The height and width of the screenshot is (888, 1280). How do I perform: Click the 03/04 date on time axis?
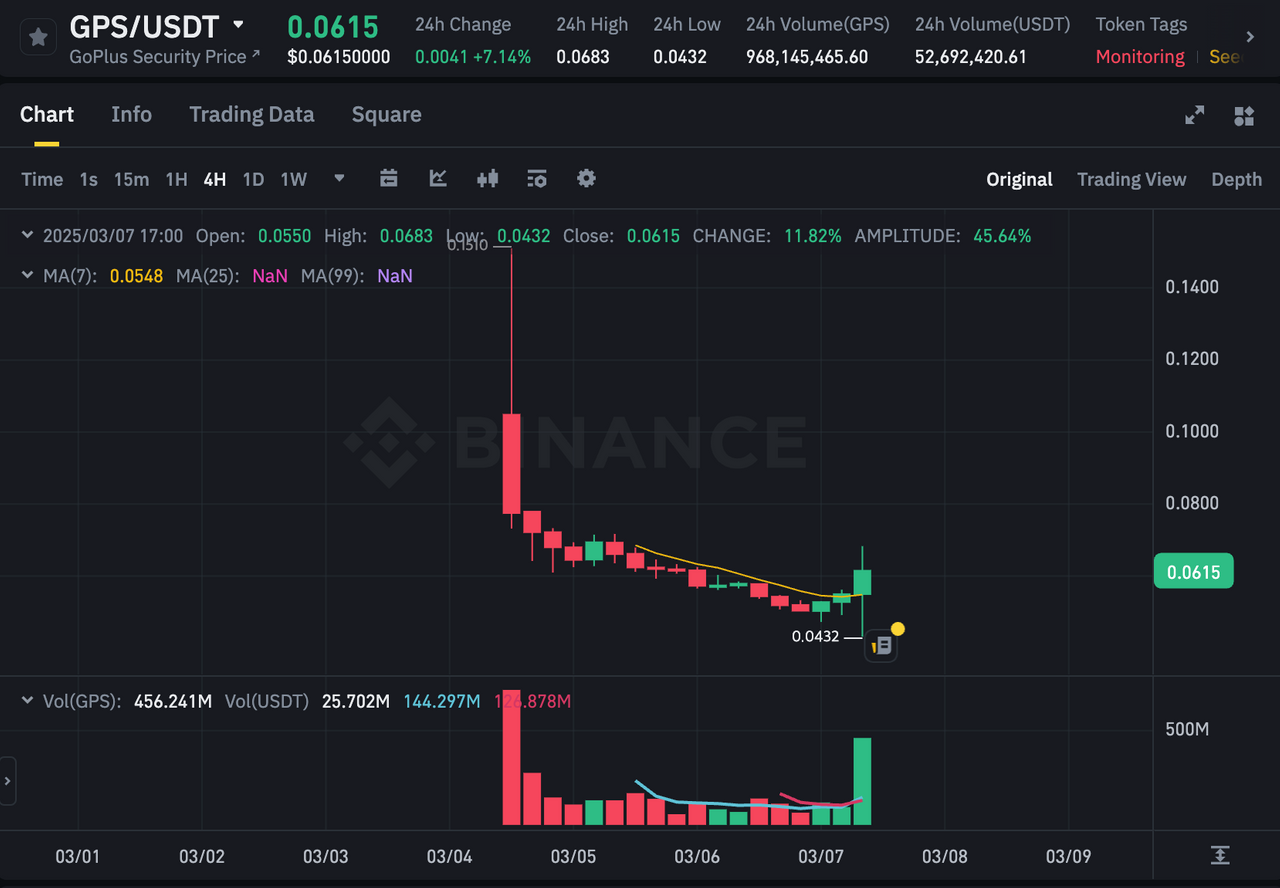pos(449,856)
